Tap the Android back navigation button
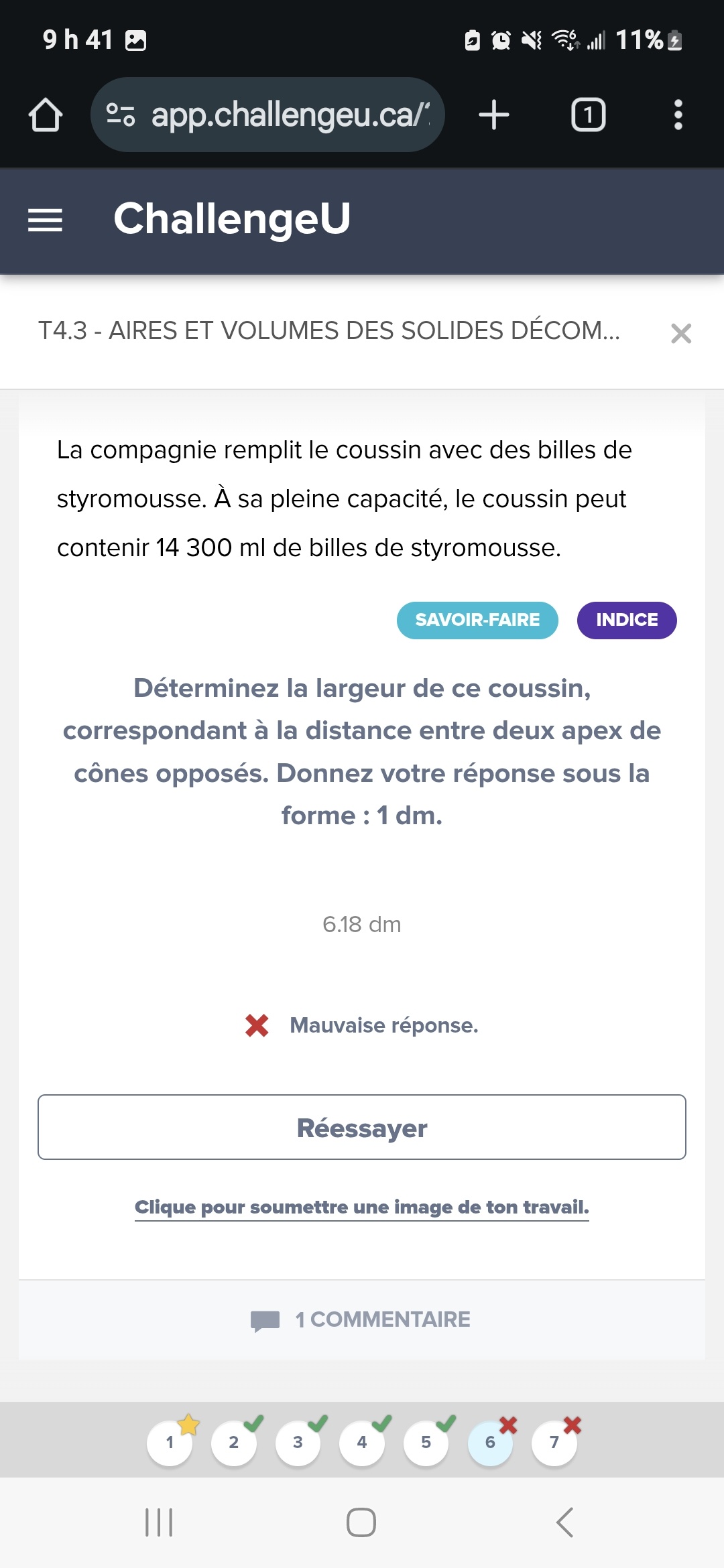 564,1522
